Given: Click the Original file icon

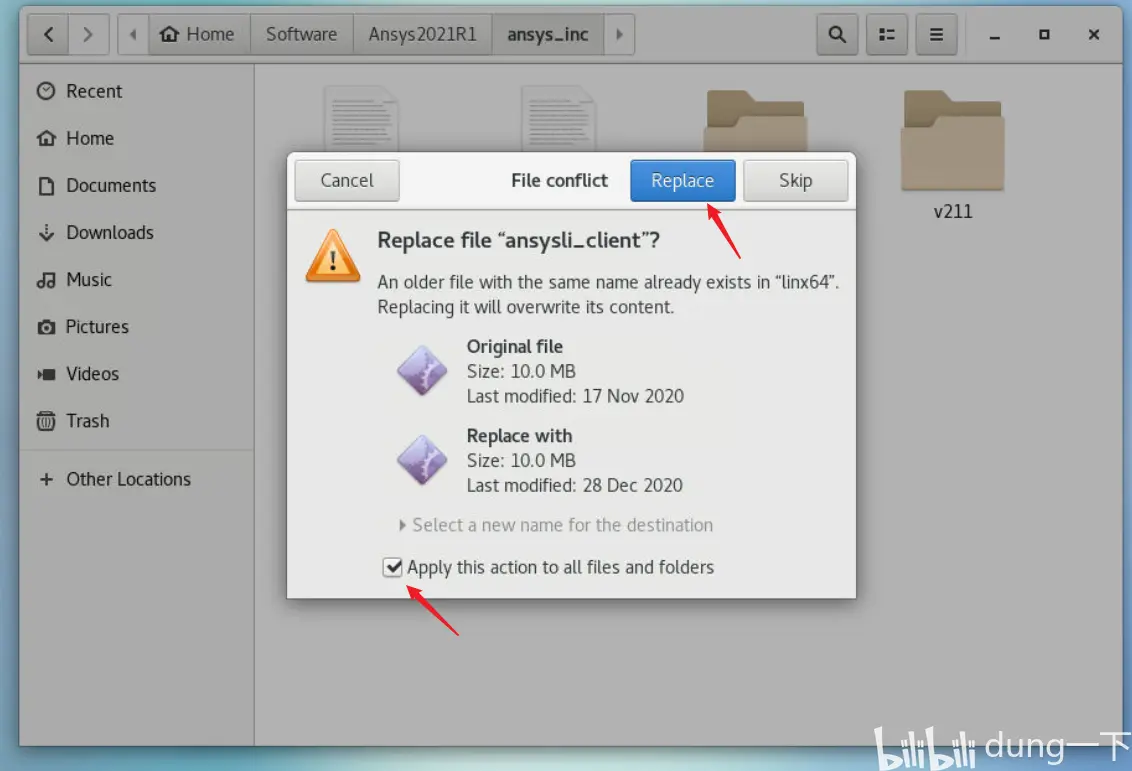Looking at the screenshot, I should 422,370.
